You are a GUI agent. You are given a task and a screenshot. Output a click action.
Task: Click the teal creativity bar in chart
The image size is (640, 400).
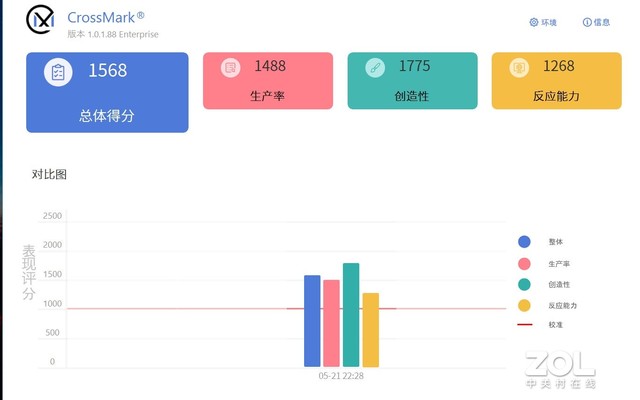[351, 315]
